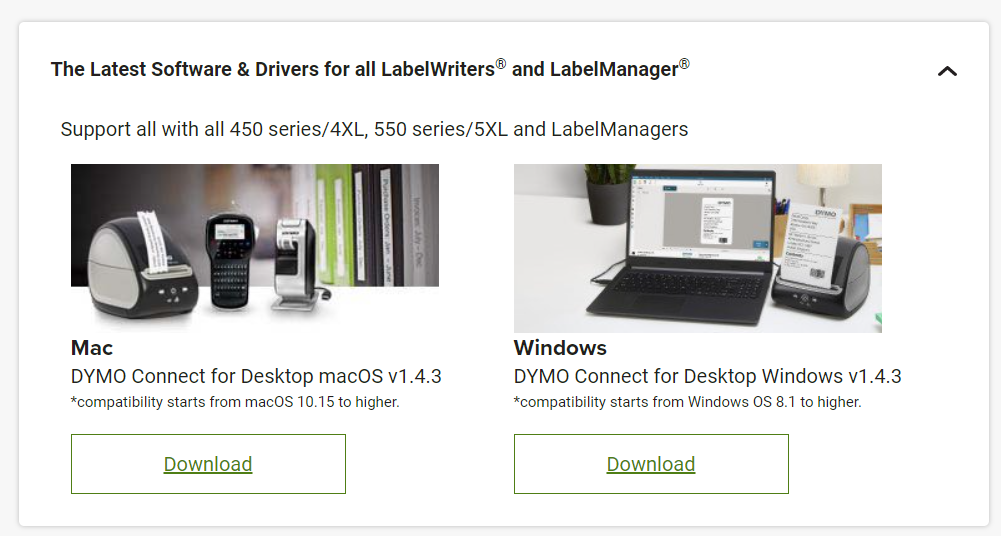This screenshot has width=1001, height=536.
Task: Click DYMO Connect for Desktop macOS v1.4.3 text
Action: pyautogui.click(x=256, y=376)
